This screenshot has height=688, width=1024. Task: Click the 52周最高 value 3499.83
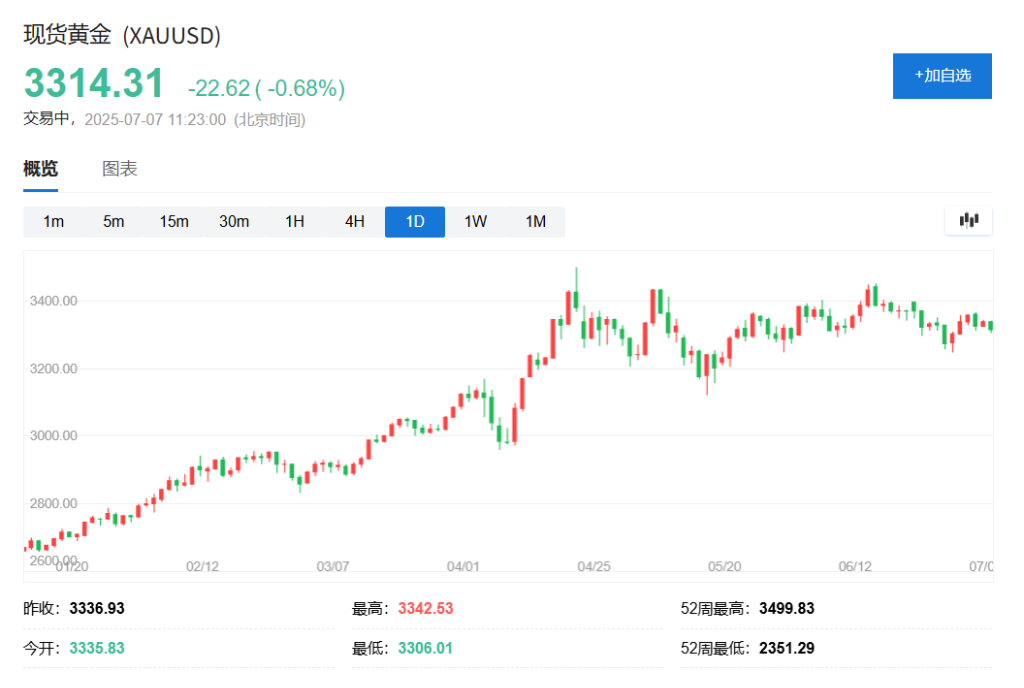click(x=787, y=608)
